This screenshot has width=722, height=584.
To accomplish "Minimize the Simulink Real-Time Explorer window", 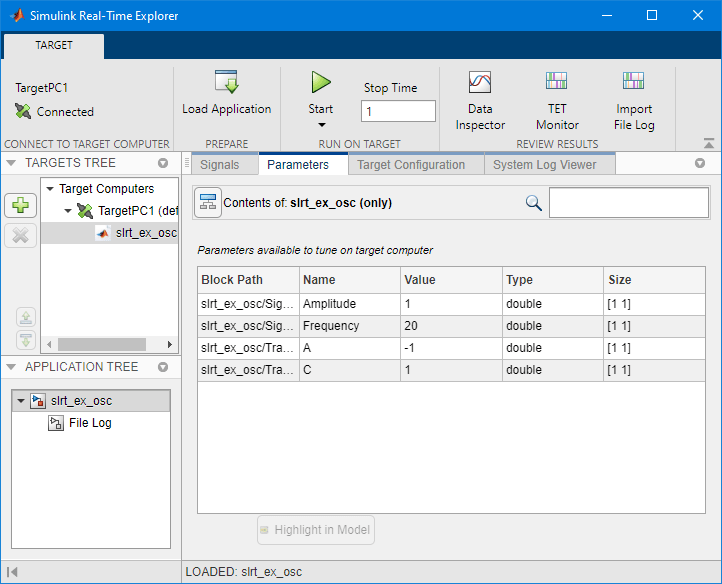I will [x=607, y=15].
